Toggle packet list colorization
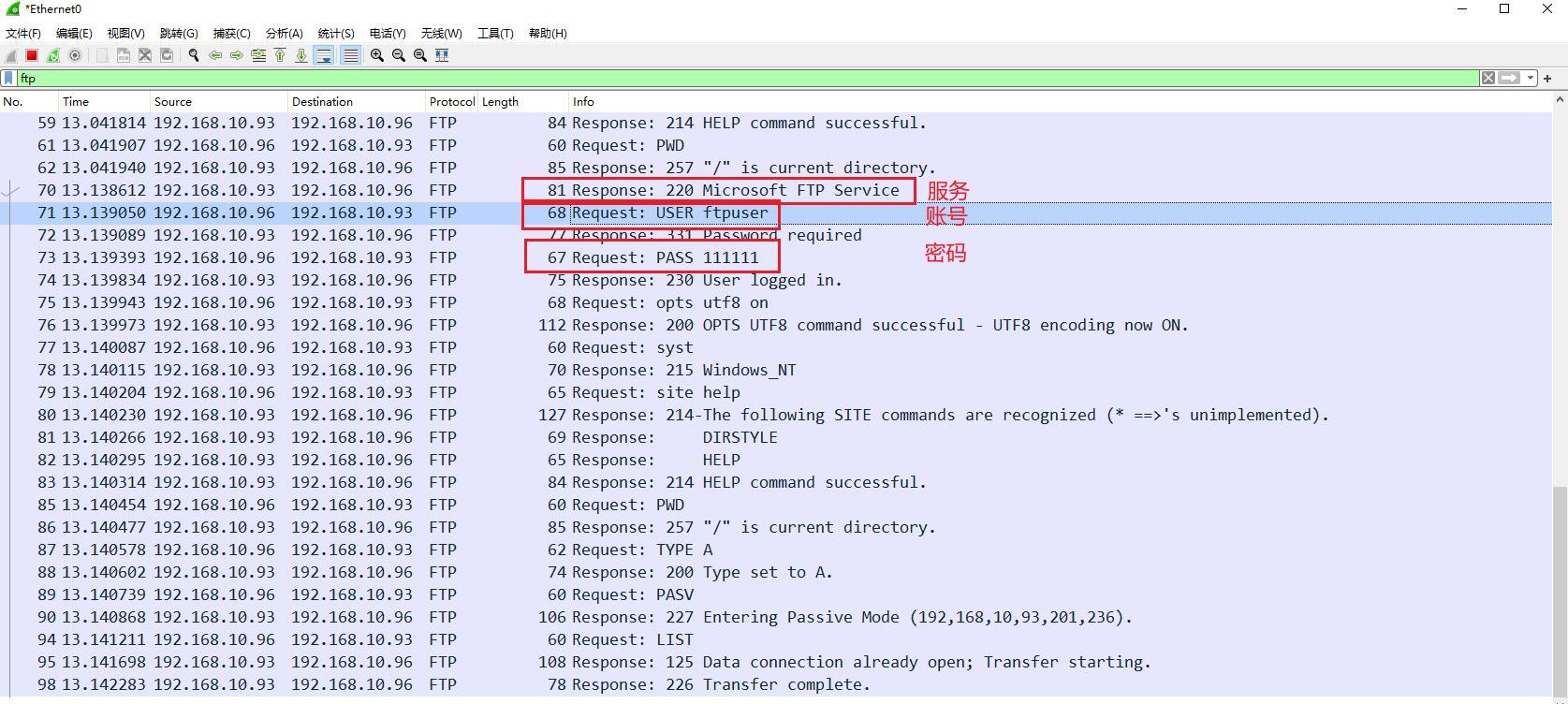The image size is (1568, 704). click(350, 55)
